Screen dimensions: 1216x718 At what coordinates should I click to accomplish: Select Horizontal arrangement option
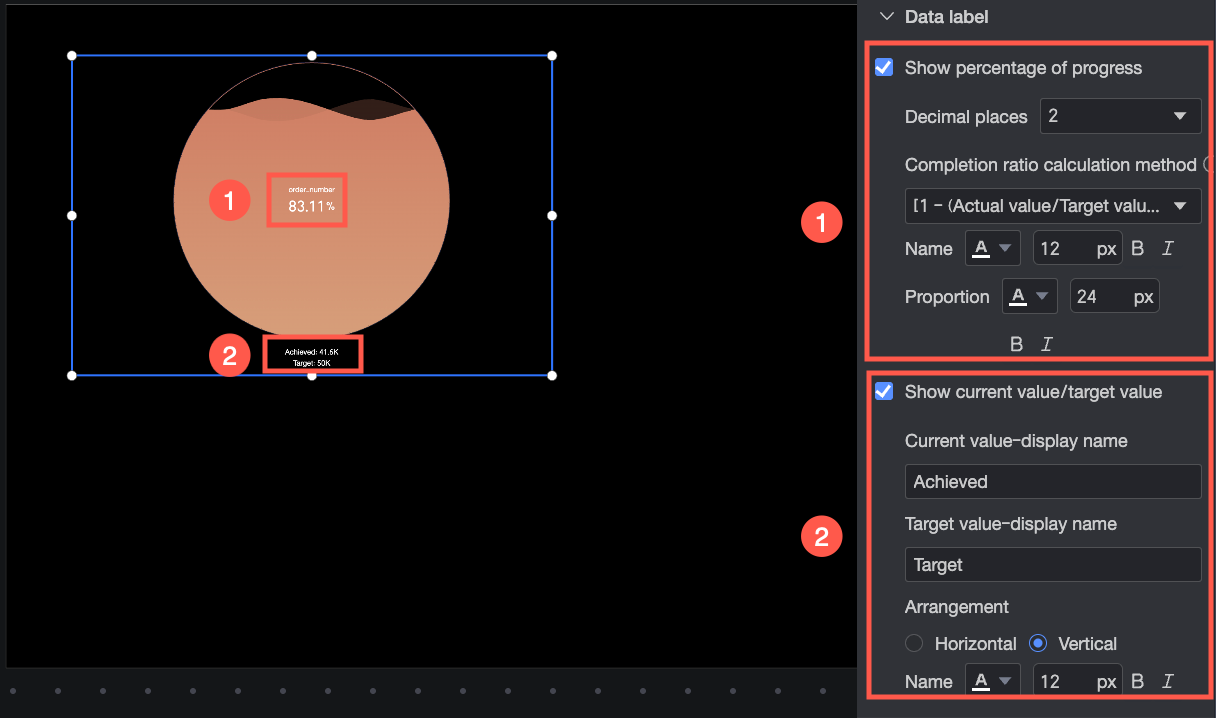pyautogui.click(x=913, y=643)
